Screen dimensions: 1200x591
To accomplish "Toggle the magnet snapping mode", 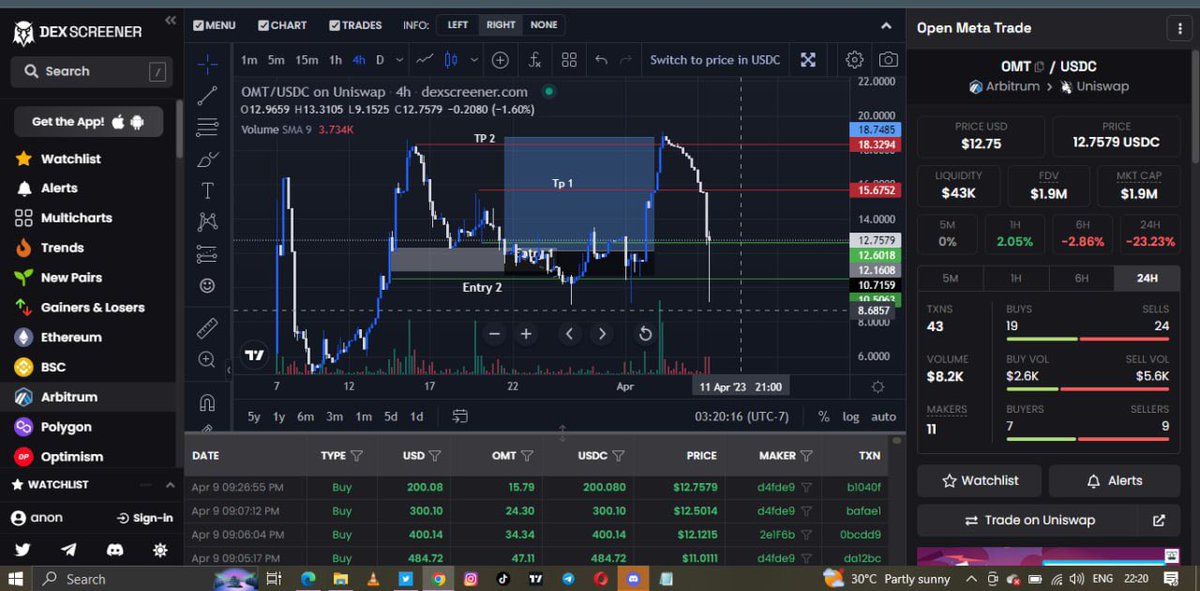I will coord(207,403).
